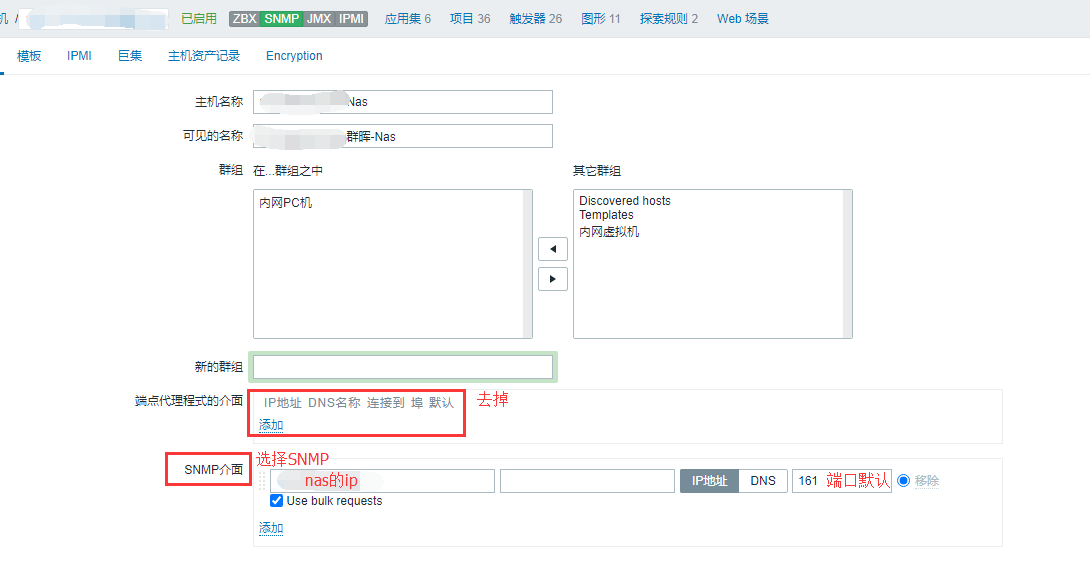Open the 模板 tab
Screen dimensions: 1090x561
[x=29, y=56]
